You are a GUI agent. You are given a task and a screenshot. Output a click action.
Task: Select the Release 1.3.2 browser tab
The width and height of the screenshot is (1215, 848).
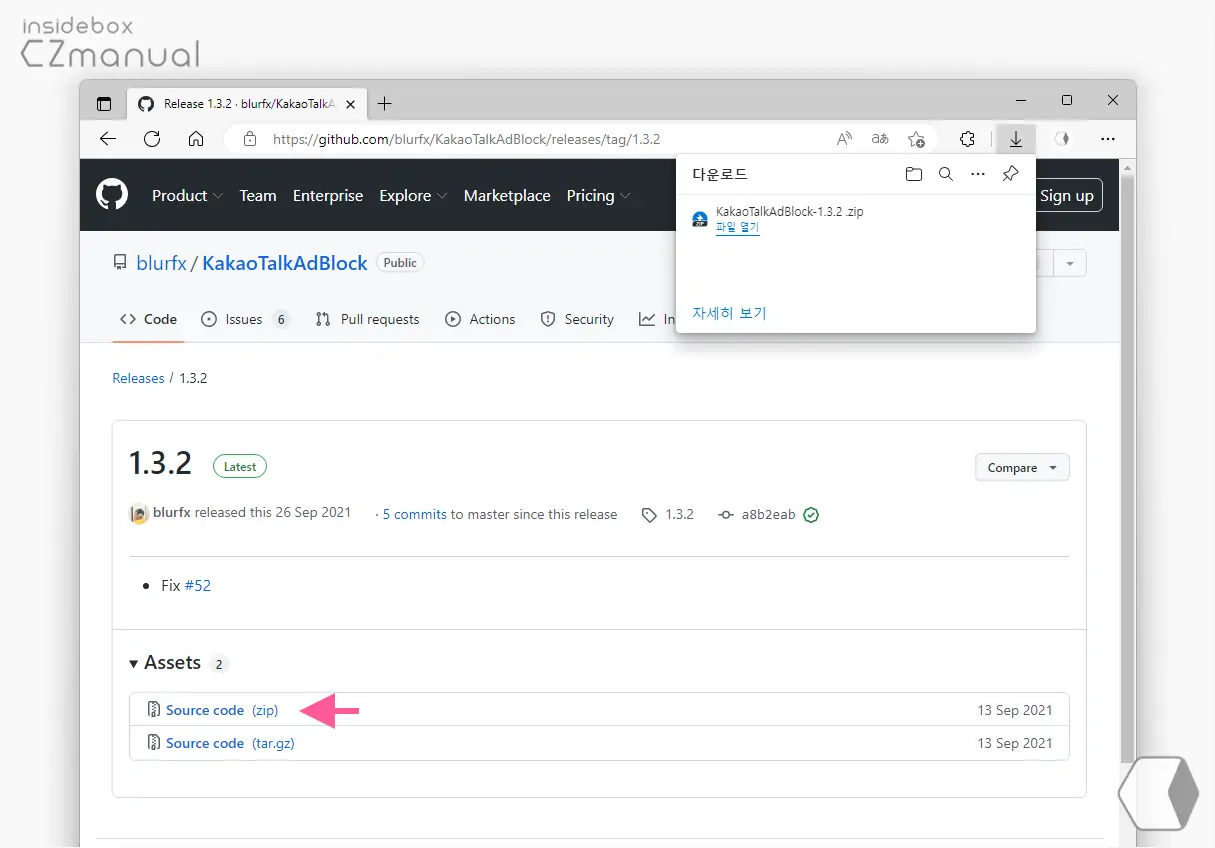(246, 103)
